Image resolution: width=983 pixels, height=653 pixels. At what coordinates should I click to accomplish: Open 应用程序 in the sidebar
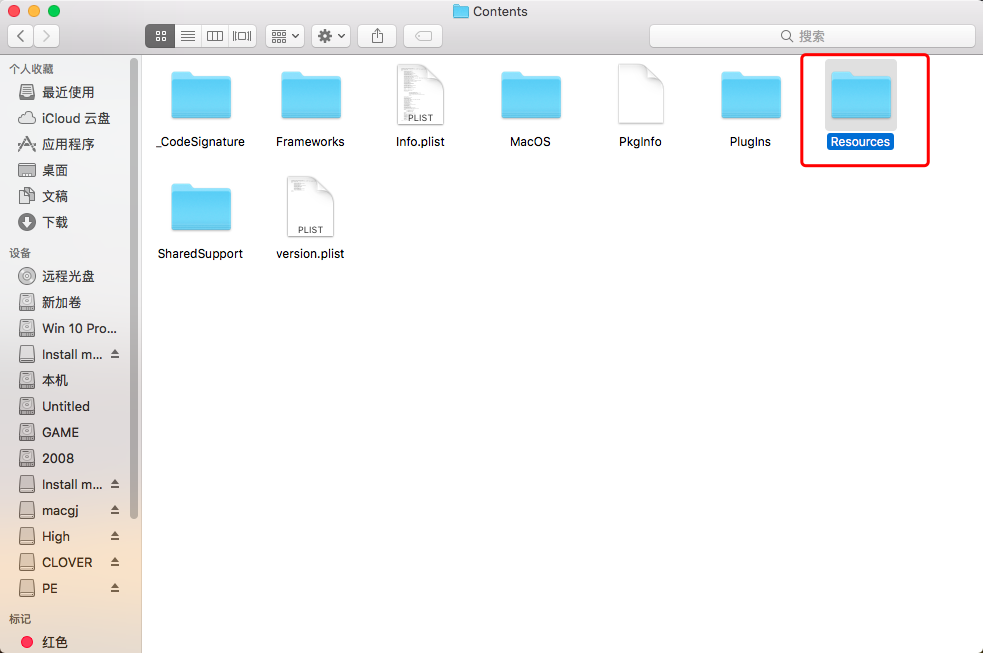(68, 144)
